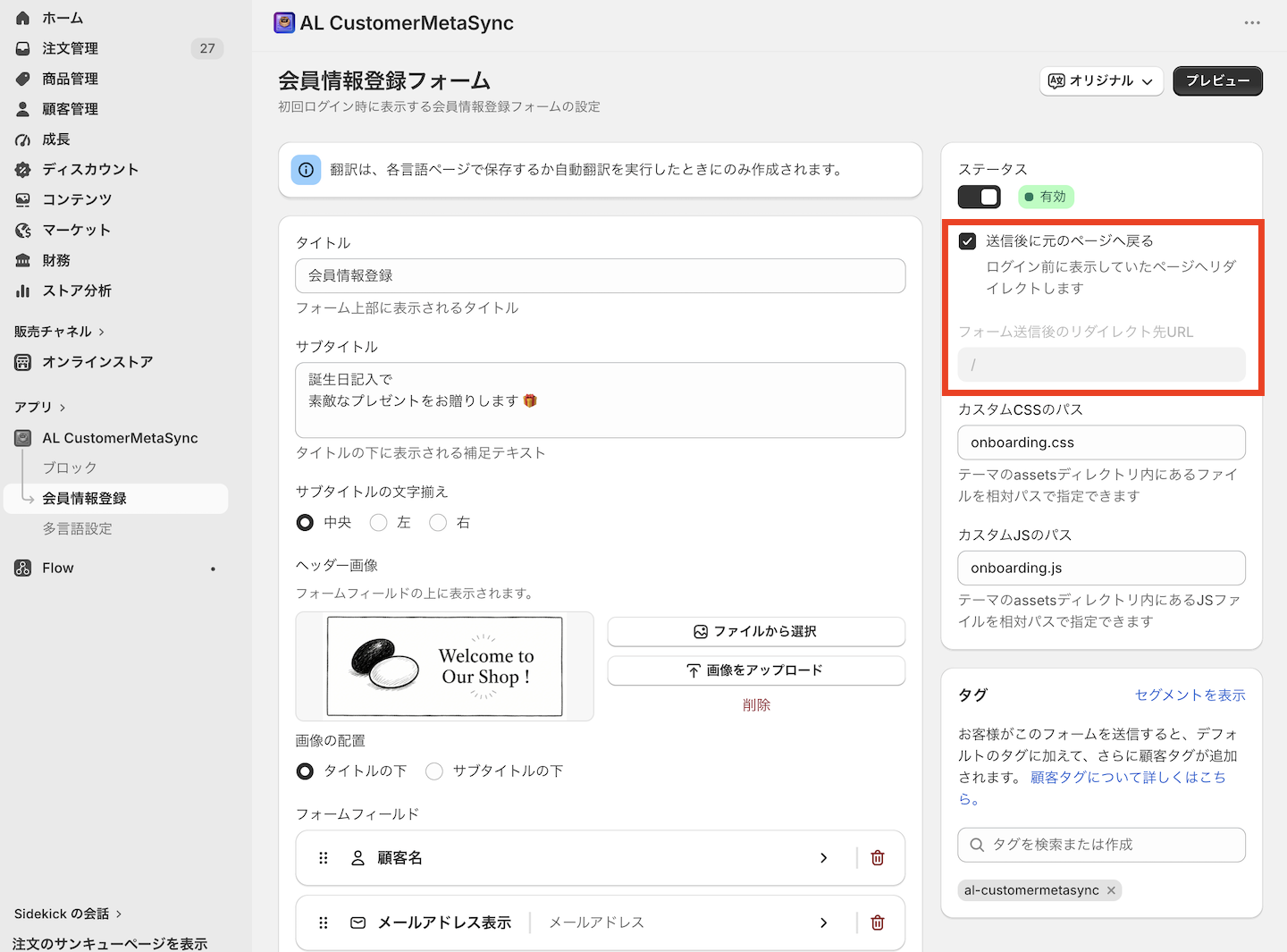Click the discount badge icon
Screen dimensions: 1287x952
(23, 170)
